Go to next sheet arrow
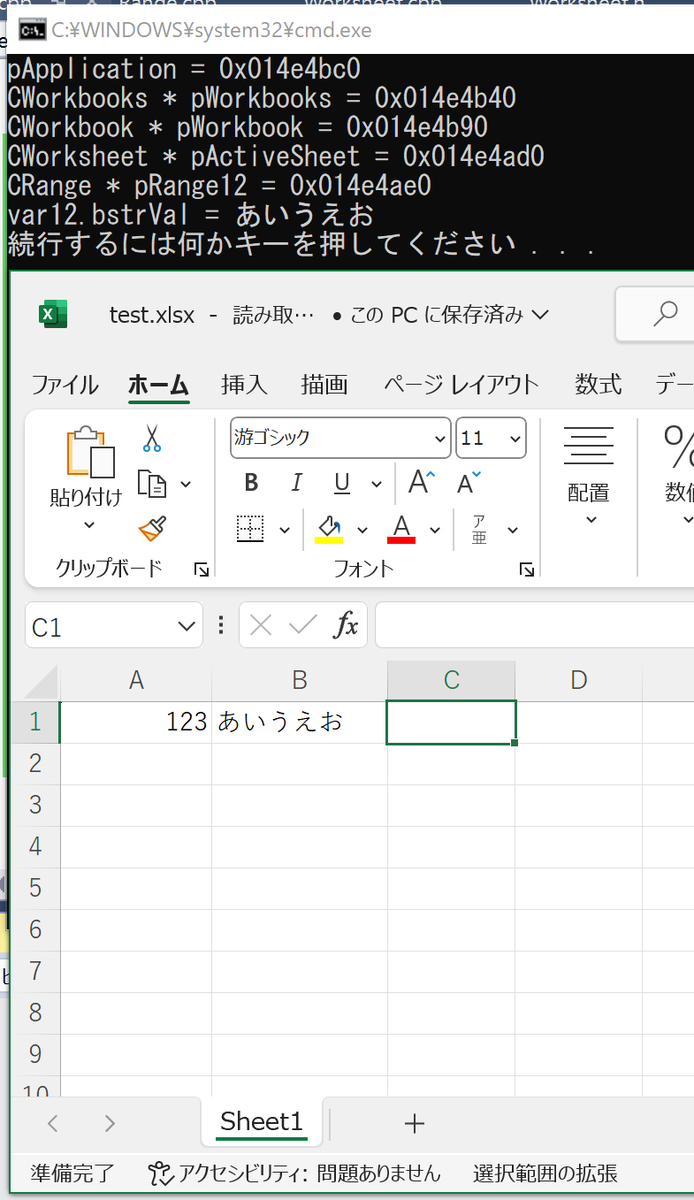 tap(110, 1123)
